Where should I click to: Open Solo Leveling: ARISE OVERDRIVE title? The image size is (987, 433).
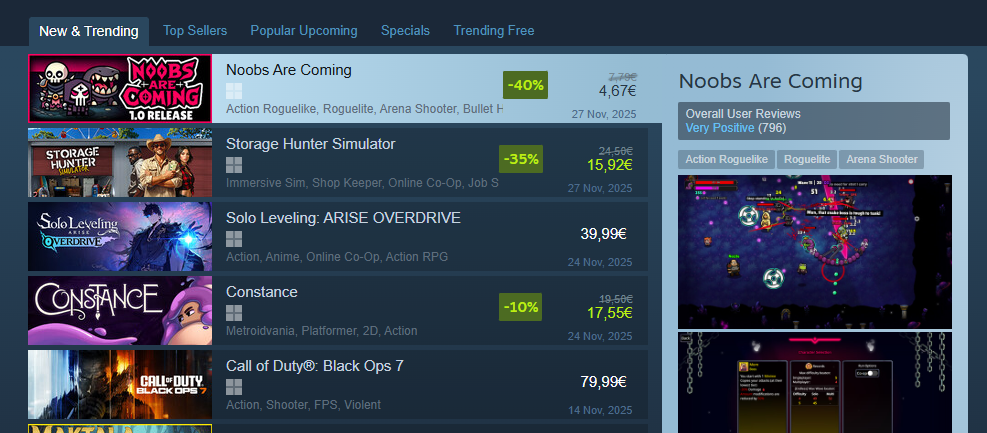pyautogui.click(x=344, y=218)
